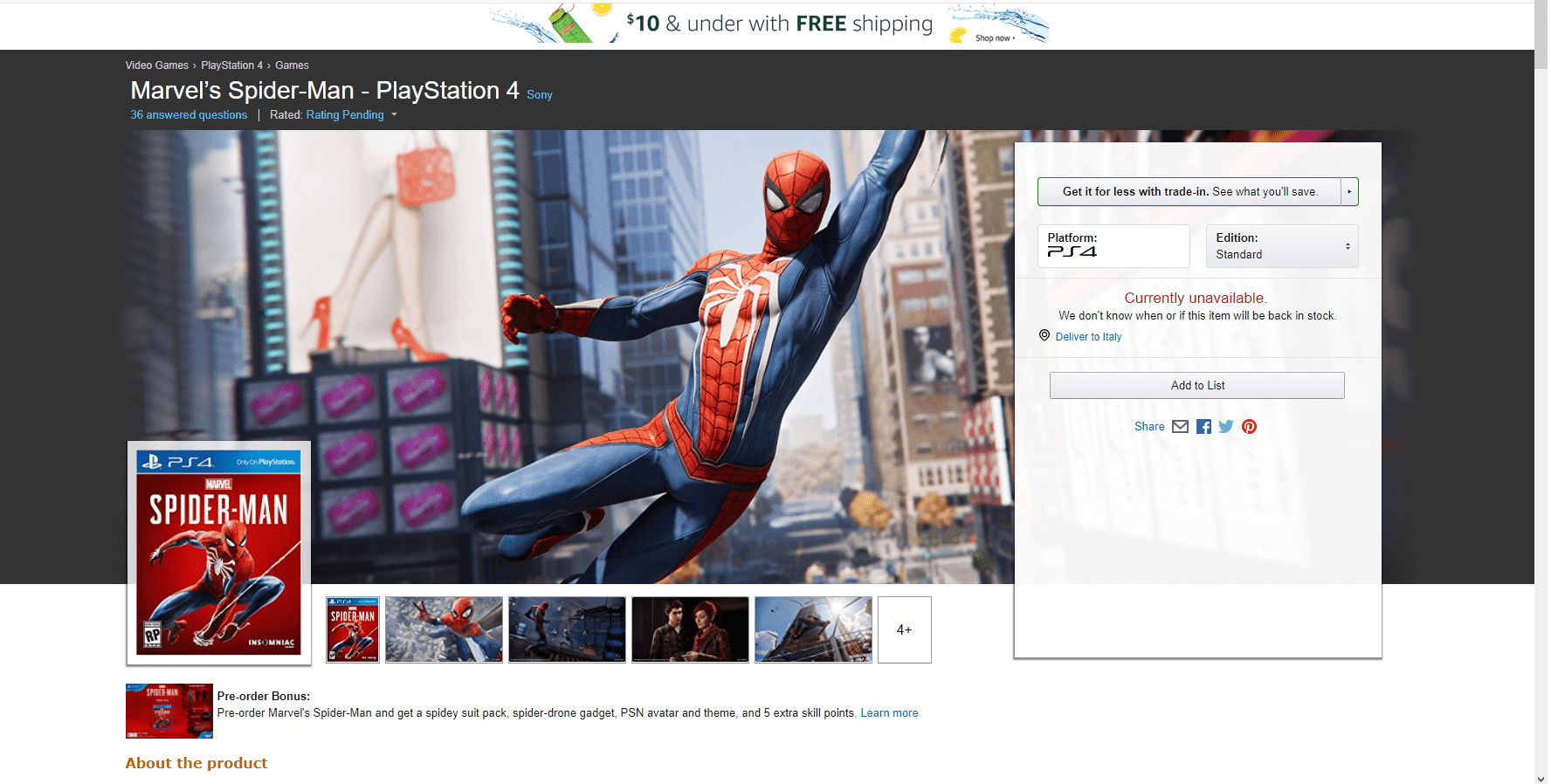Open the Rating Pending link
The height and width of the screenshot is (784, 1551).
[345, 115]
